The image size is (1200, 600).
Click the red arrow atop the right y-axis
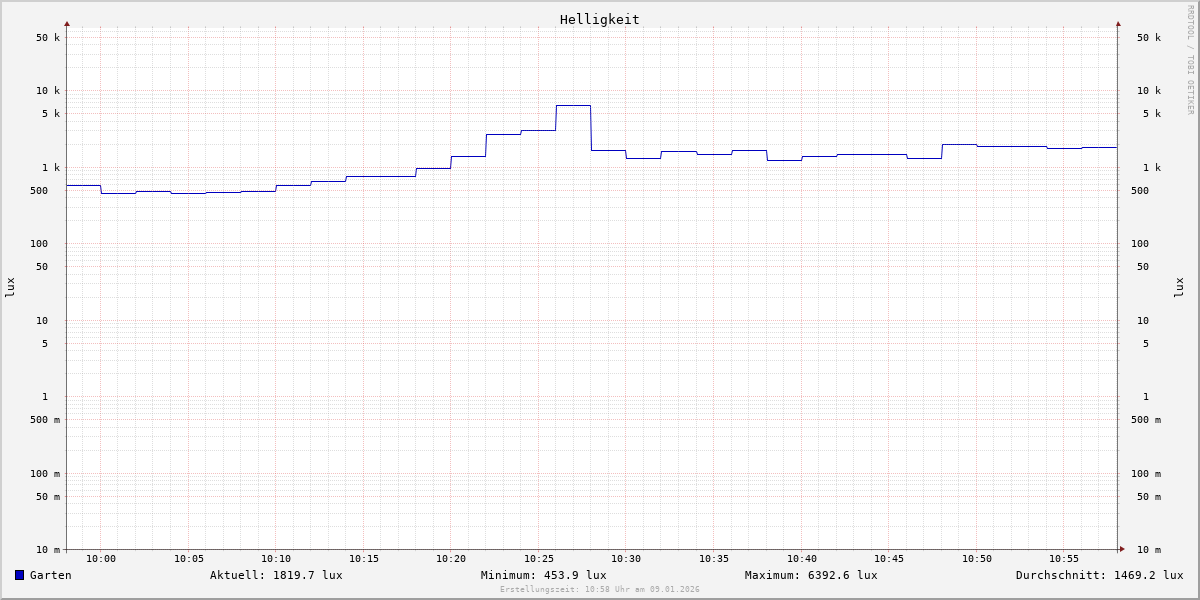[x=1118, y=23]
